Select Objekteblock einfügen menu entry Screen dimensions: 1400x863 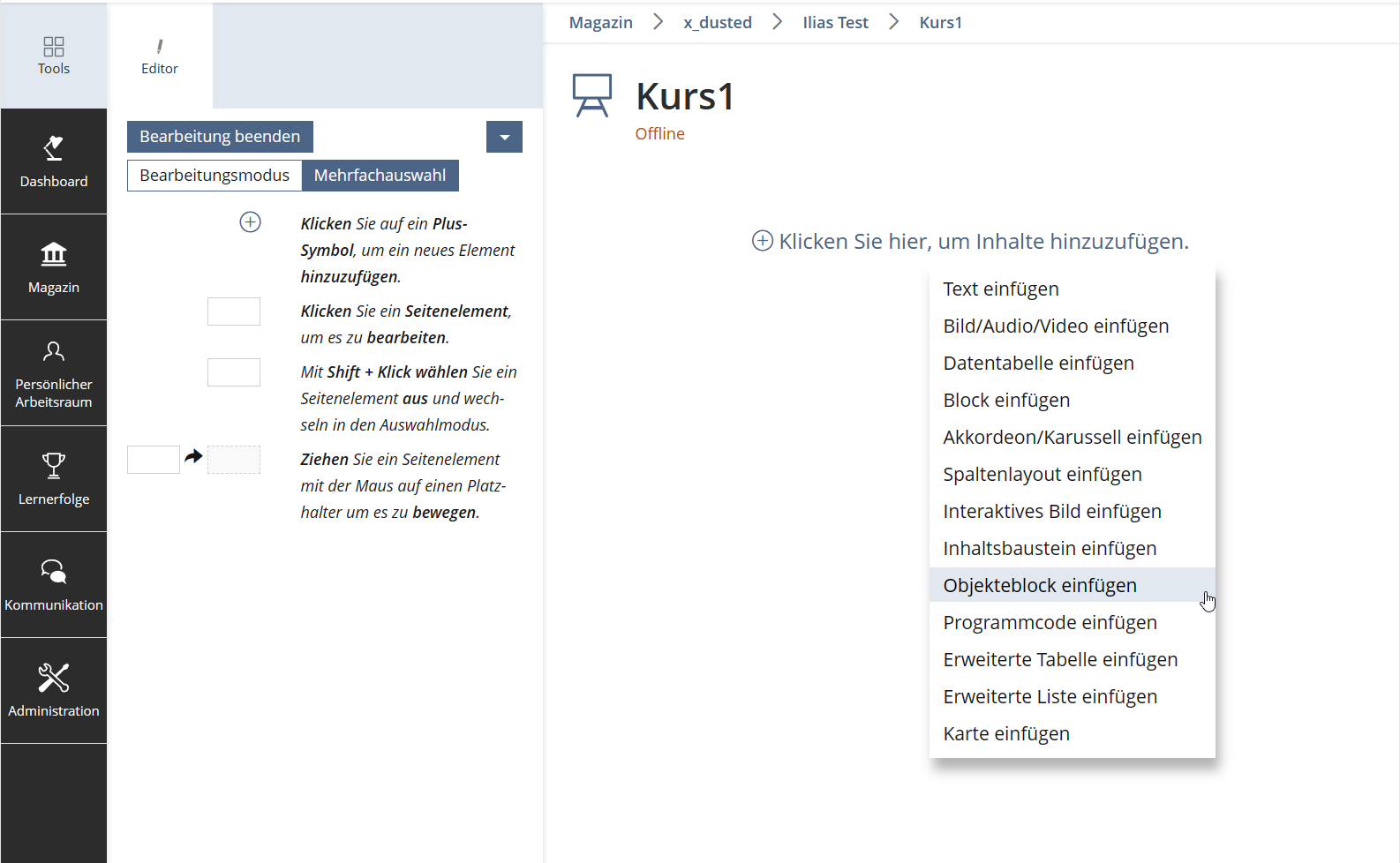point(1039,586)
